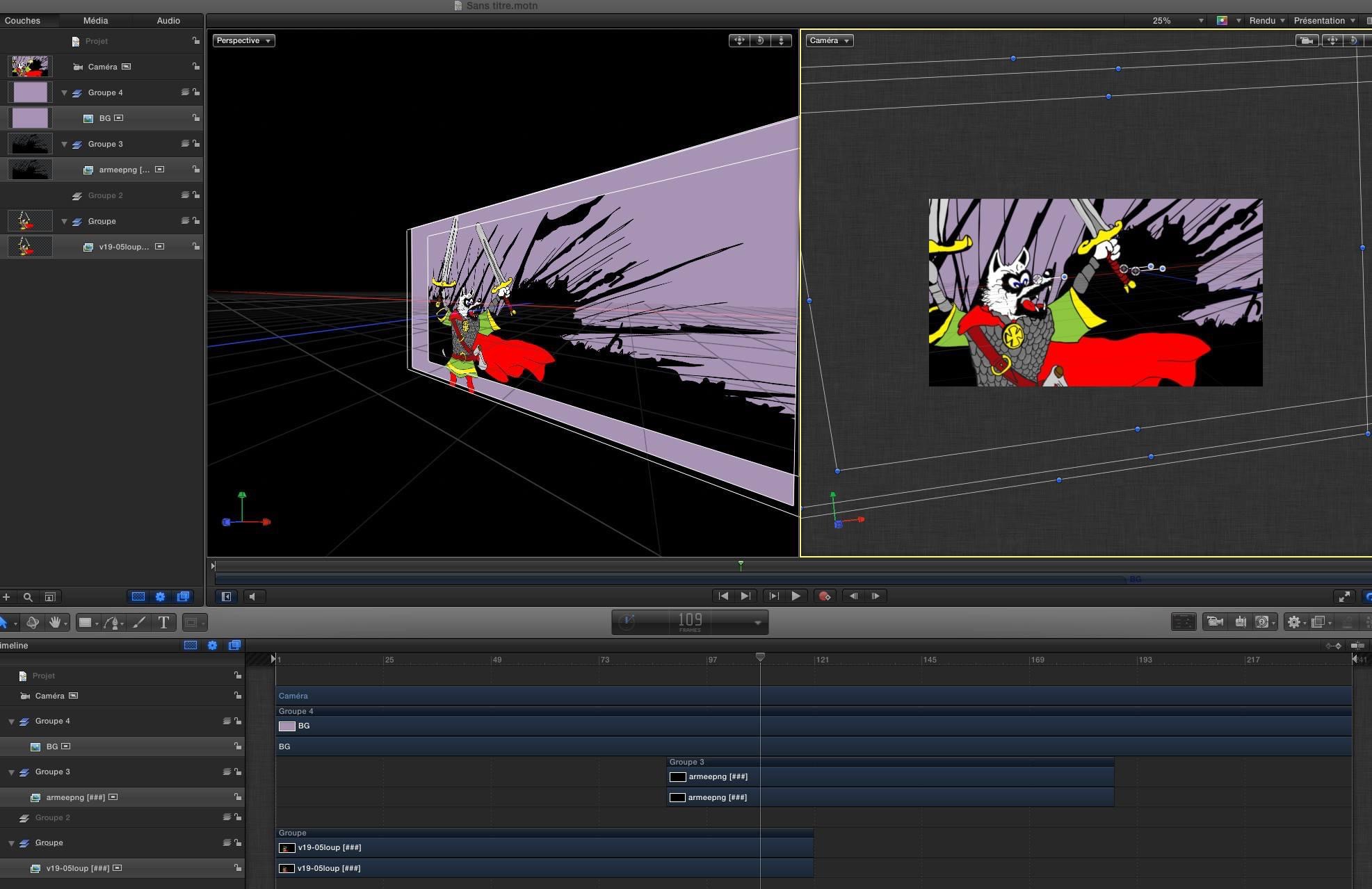Click the orbit icon in Perspective viewport

coord(760,40)
